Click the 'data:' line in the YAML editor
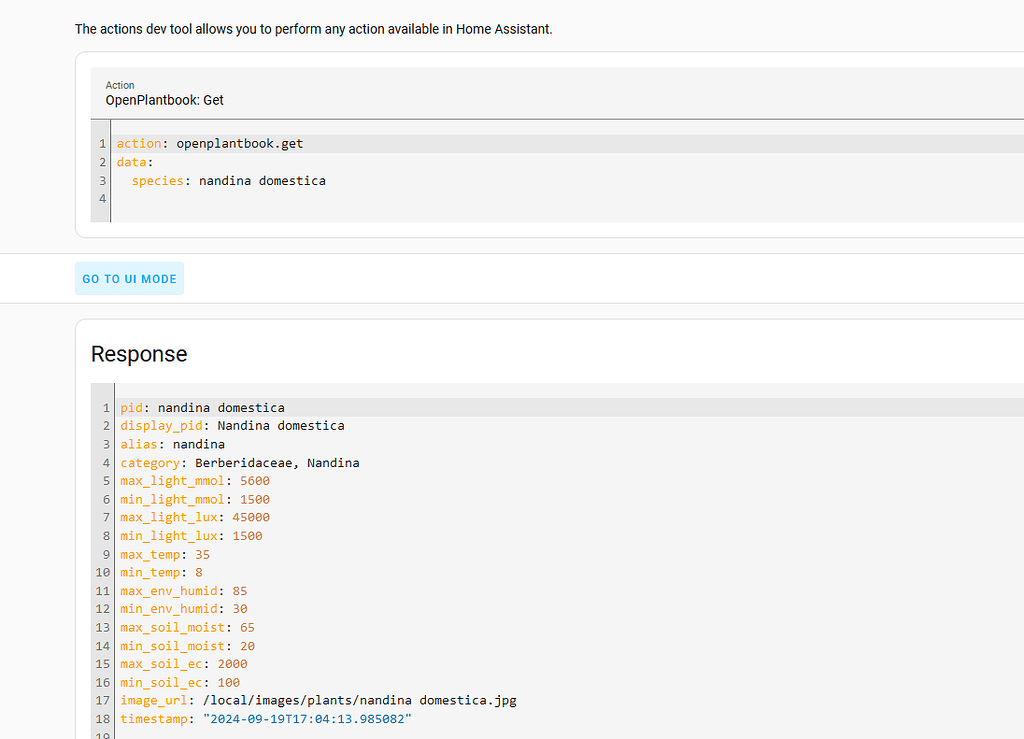The width and height of the screenshot is (1024, 739). click(x=132, y=162)
